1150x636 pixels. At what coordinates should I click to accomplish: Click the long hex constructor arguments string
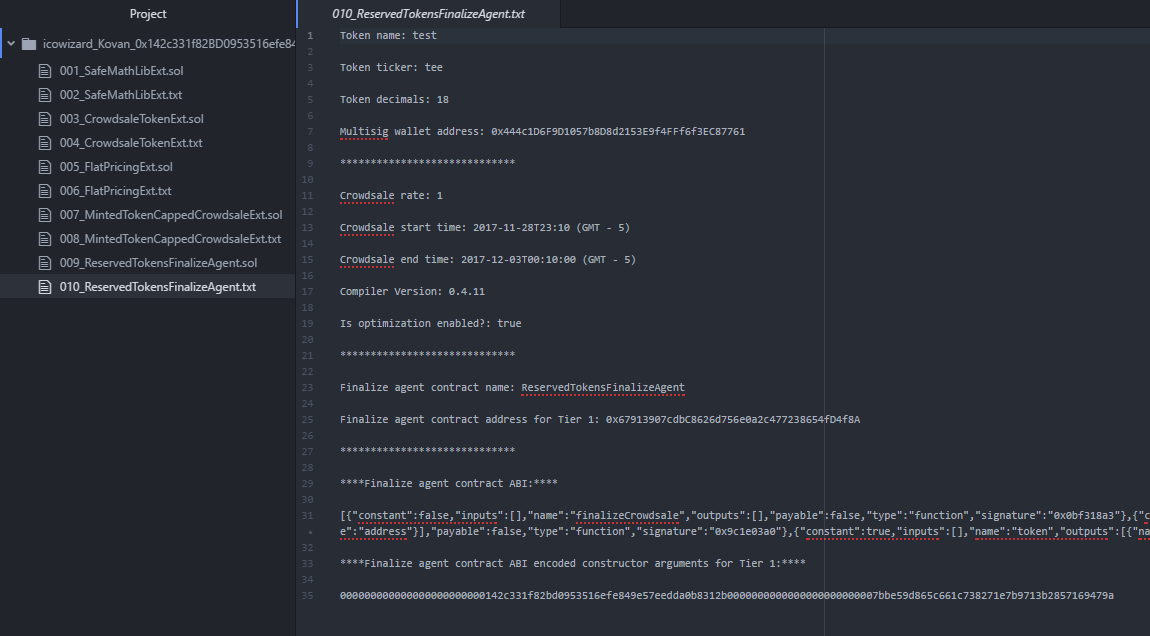727,596
